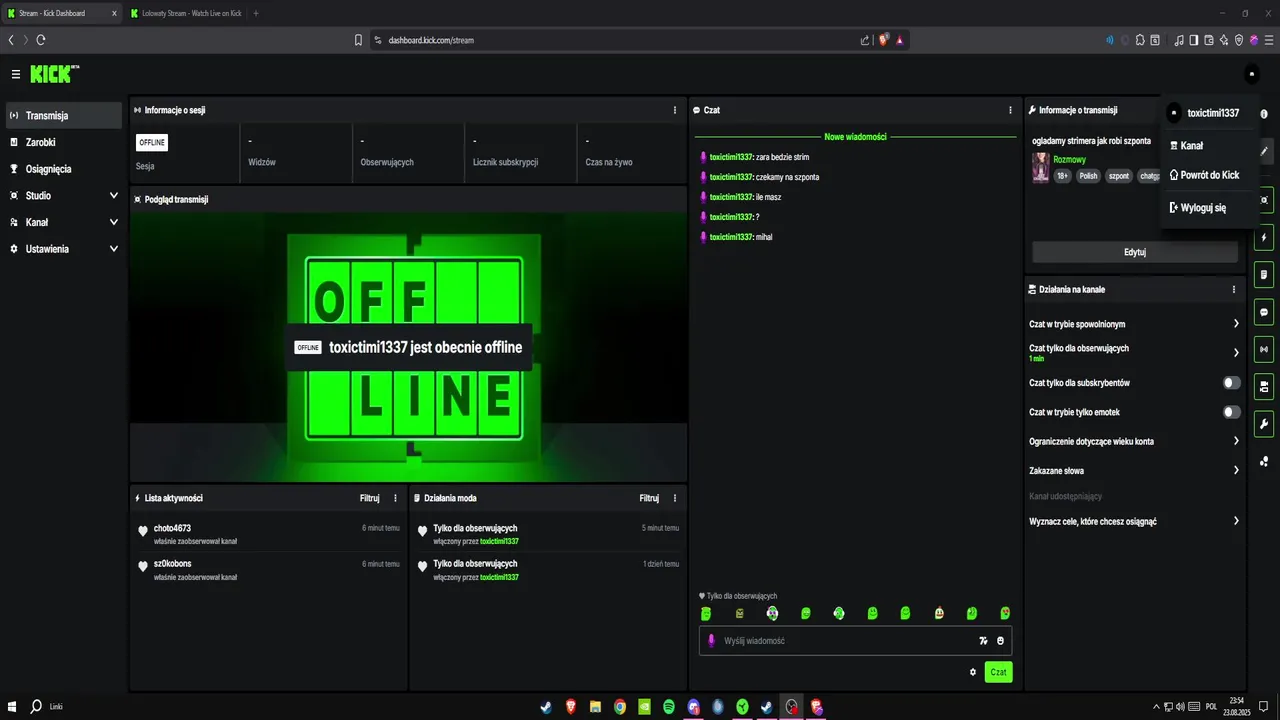Viewport: 1280px width, 720px height.
Task: Expand the Kanał sidebar section
Action: tap(64, 222)
